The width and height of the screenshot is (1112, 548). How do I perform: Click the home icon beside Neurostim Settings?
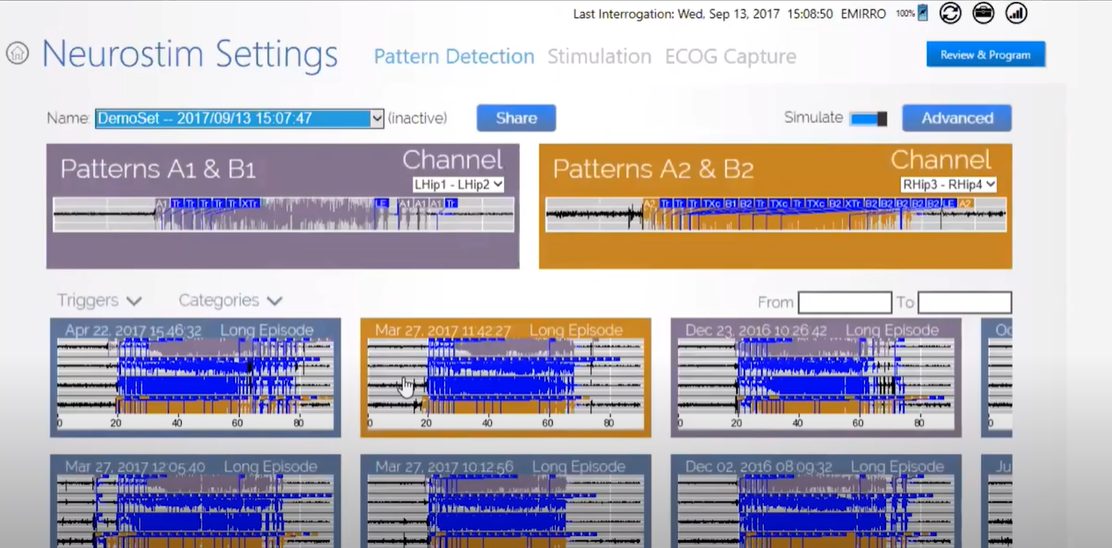point(17,53)
